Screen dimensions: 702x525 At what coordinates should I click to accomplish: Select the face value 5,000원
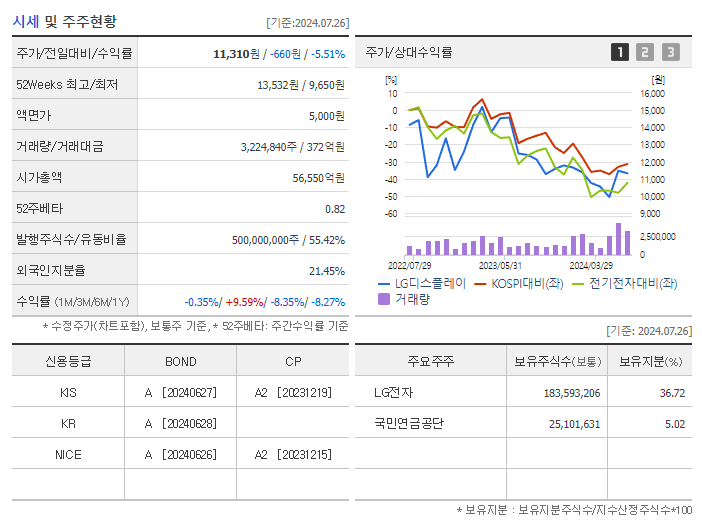point(326,116)
